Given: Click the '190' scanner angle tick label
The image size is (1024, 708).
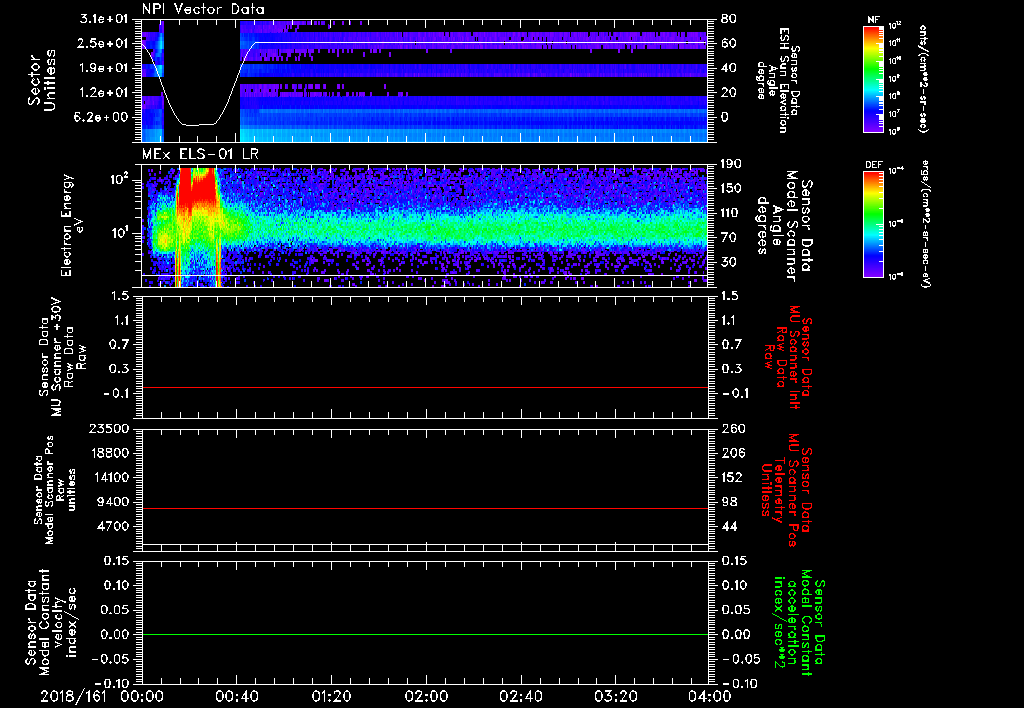Looking at the screenshot, I should coord(730,164).
